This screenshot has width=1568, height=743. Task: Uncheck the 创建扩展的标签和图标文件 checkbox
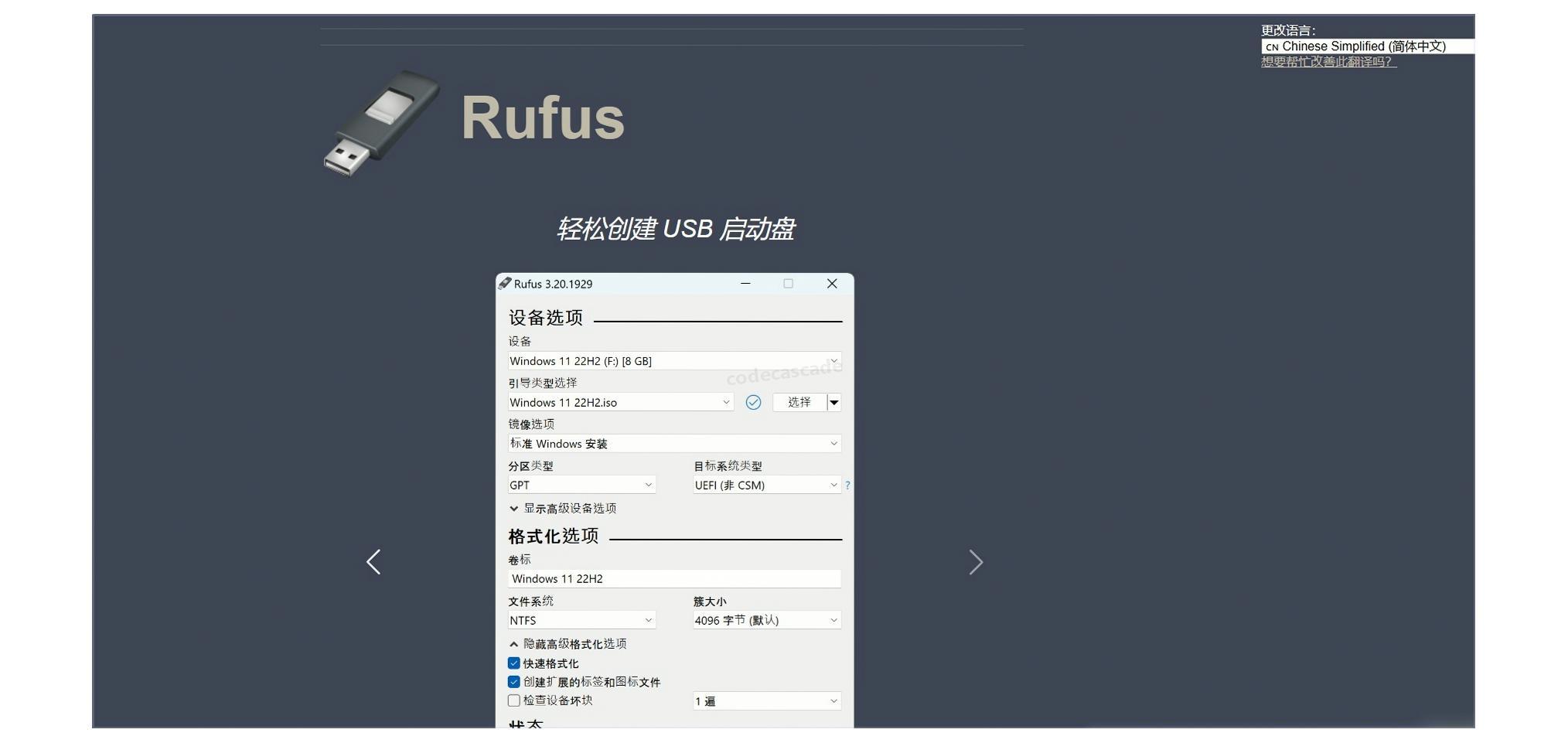click(x=514, y=681)
